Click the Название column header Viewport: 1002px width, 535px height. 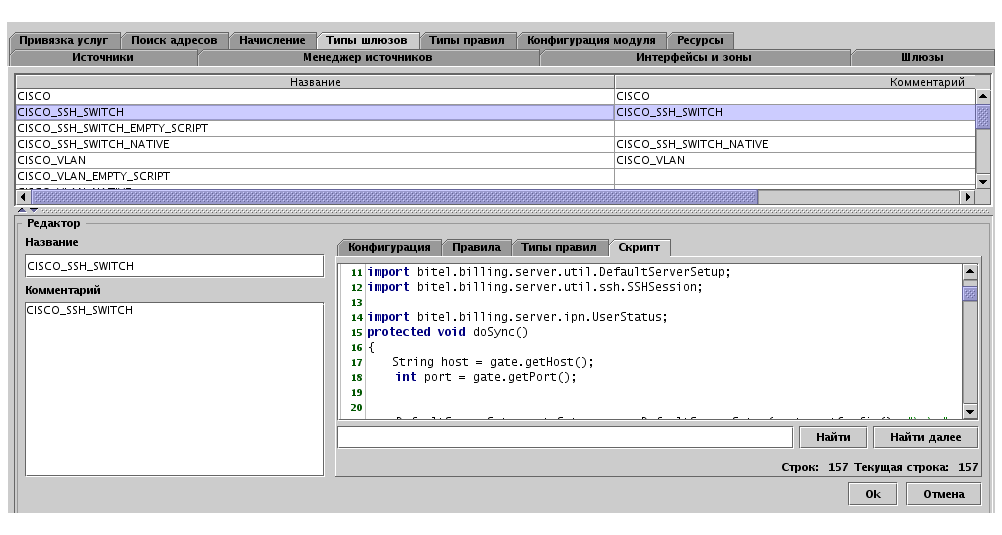pos(315,82)
